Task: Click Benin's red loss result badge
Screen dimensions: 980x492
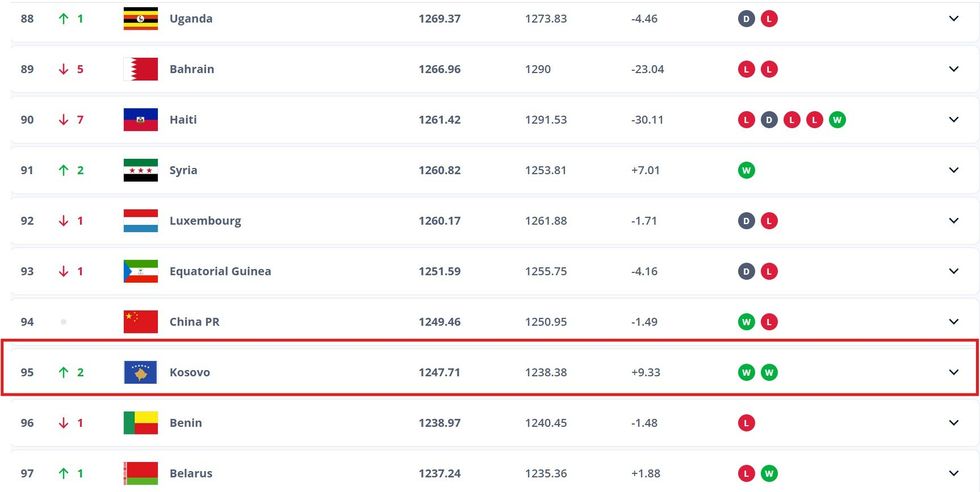Action: pyautogui.click(x=746, y=423)
